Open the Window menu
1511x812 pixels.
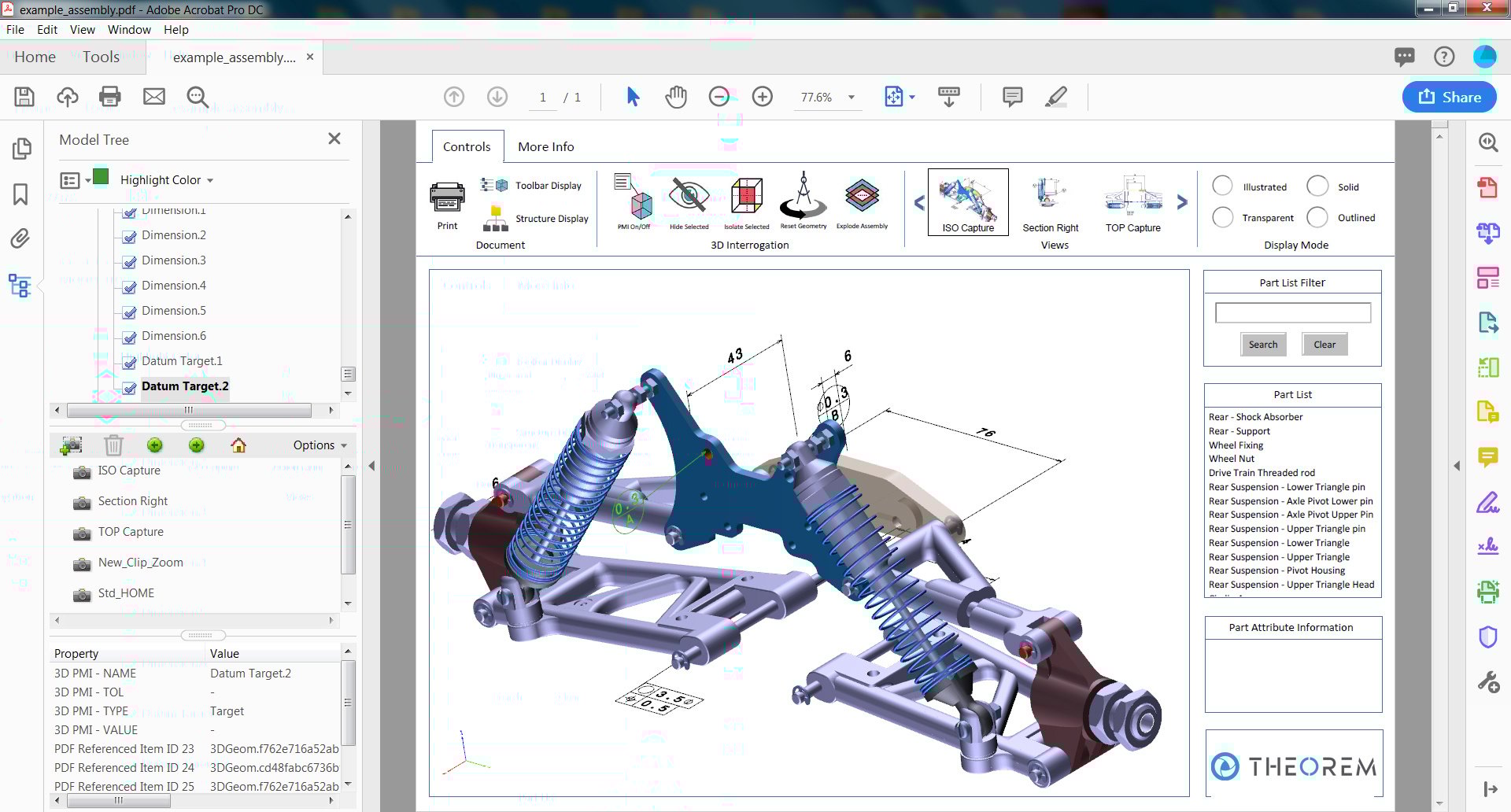pyautogui.click(x=129, y=29)
